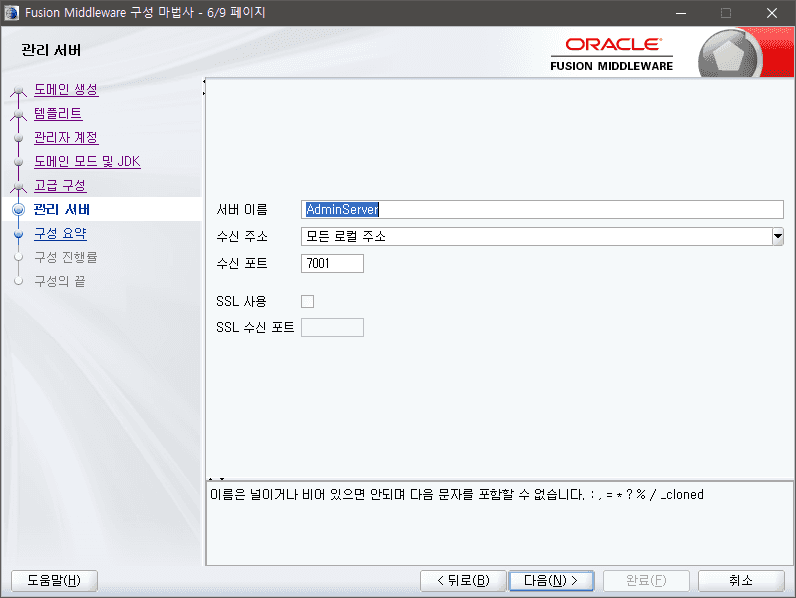Enable the SSL 사용 checkbox
Screen dimensions: 796x598
[308, 302]
